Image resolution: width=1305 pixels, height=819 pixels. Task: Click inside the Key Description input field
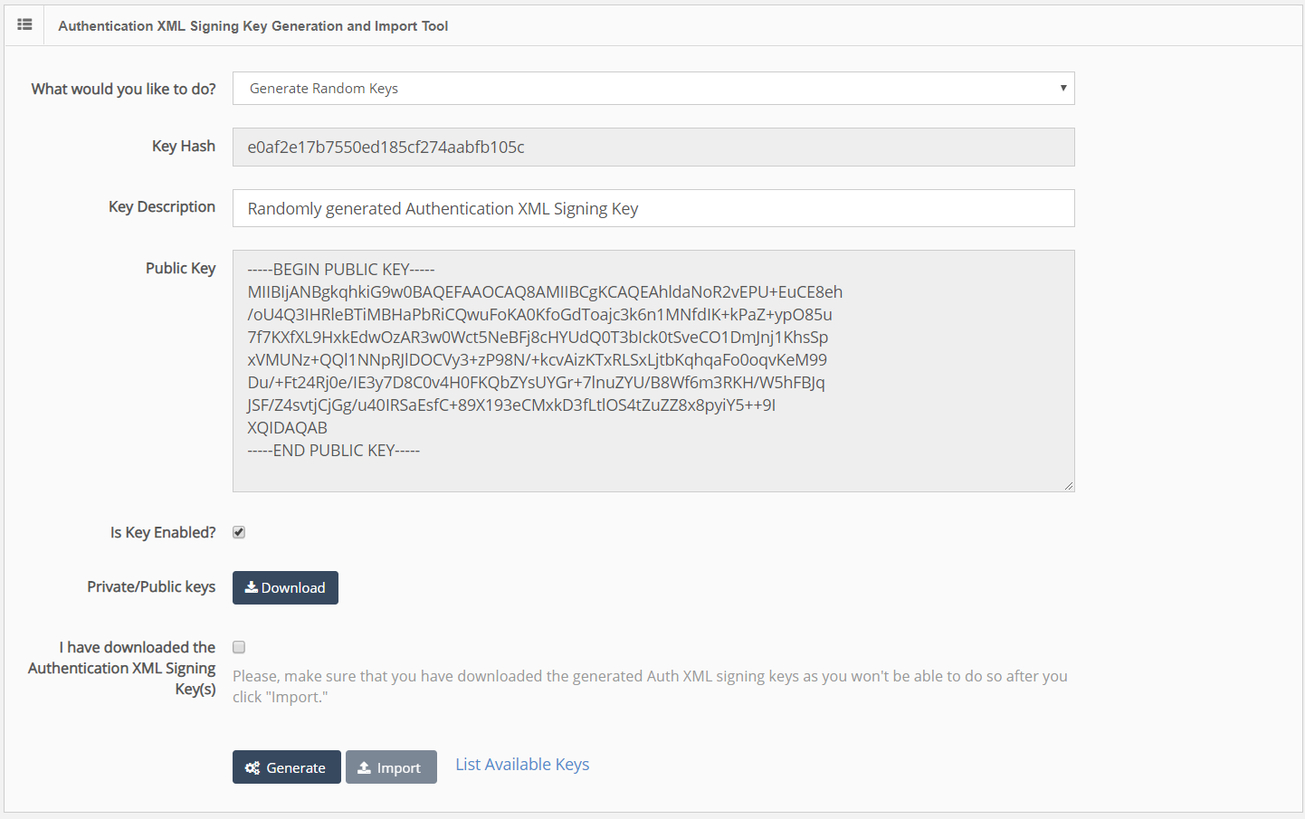point(653,208)
